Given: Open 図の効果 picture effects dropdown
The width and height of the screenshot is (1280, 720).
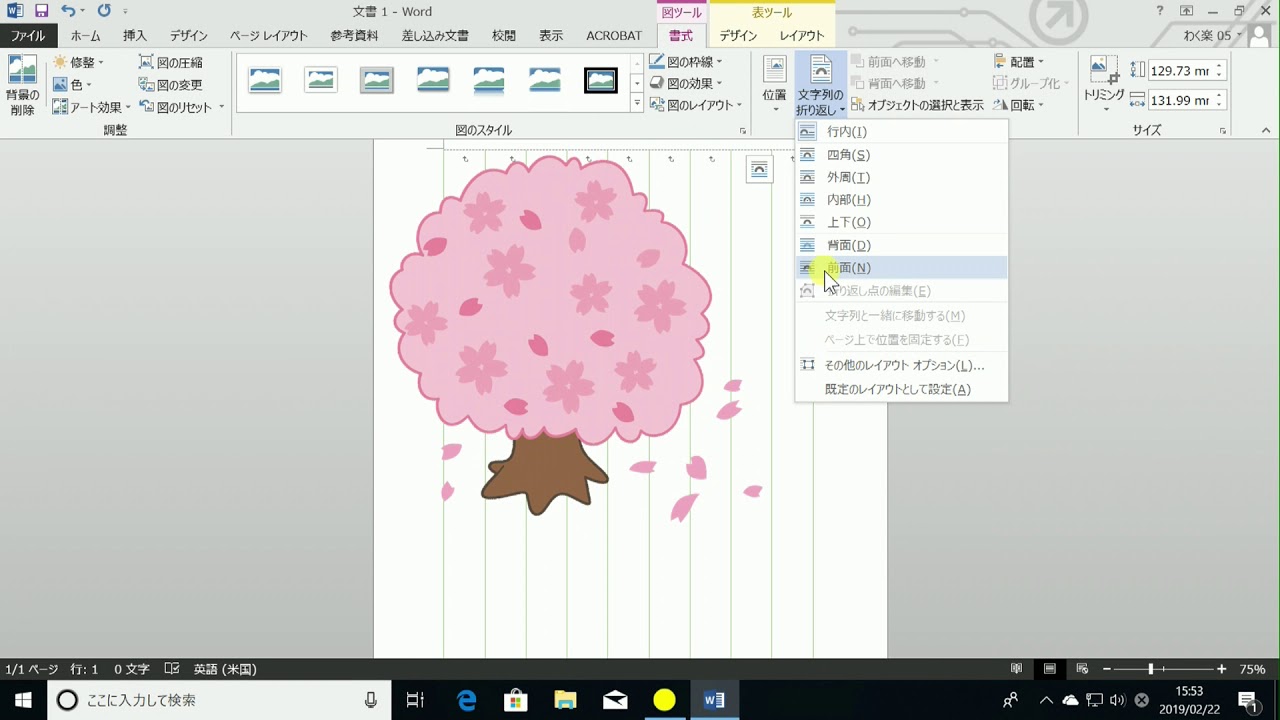Looking at the screenshot, I should tap(686, 84).
